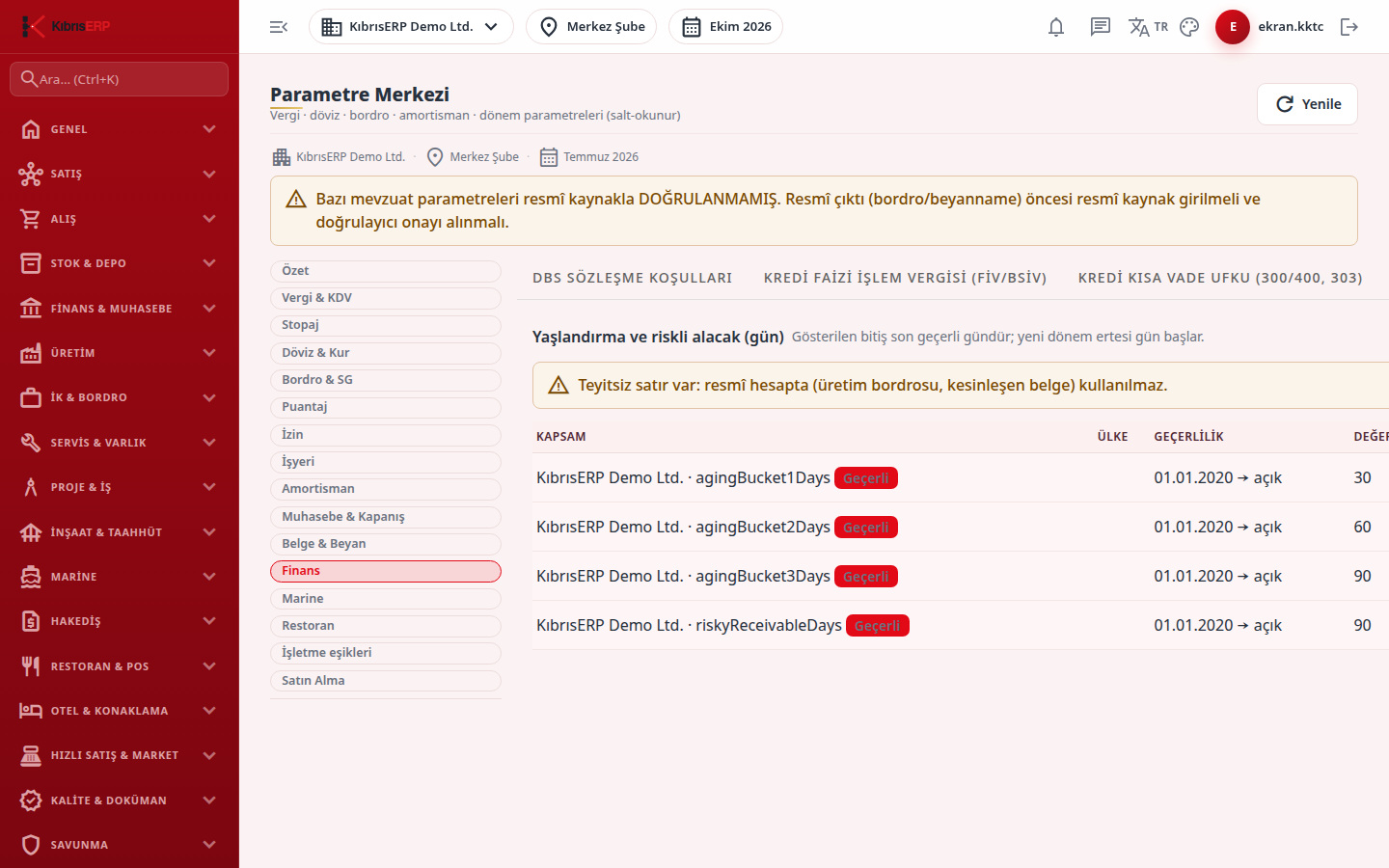This screenshot has width=1389, height=868.
Task: Expand the Proje & İş menu chevron
Action: (x=209, y=487)
